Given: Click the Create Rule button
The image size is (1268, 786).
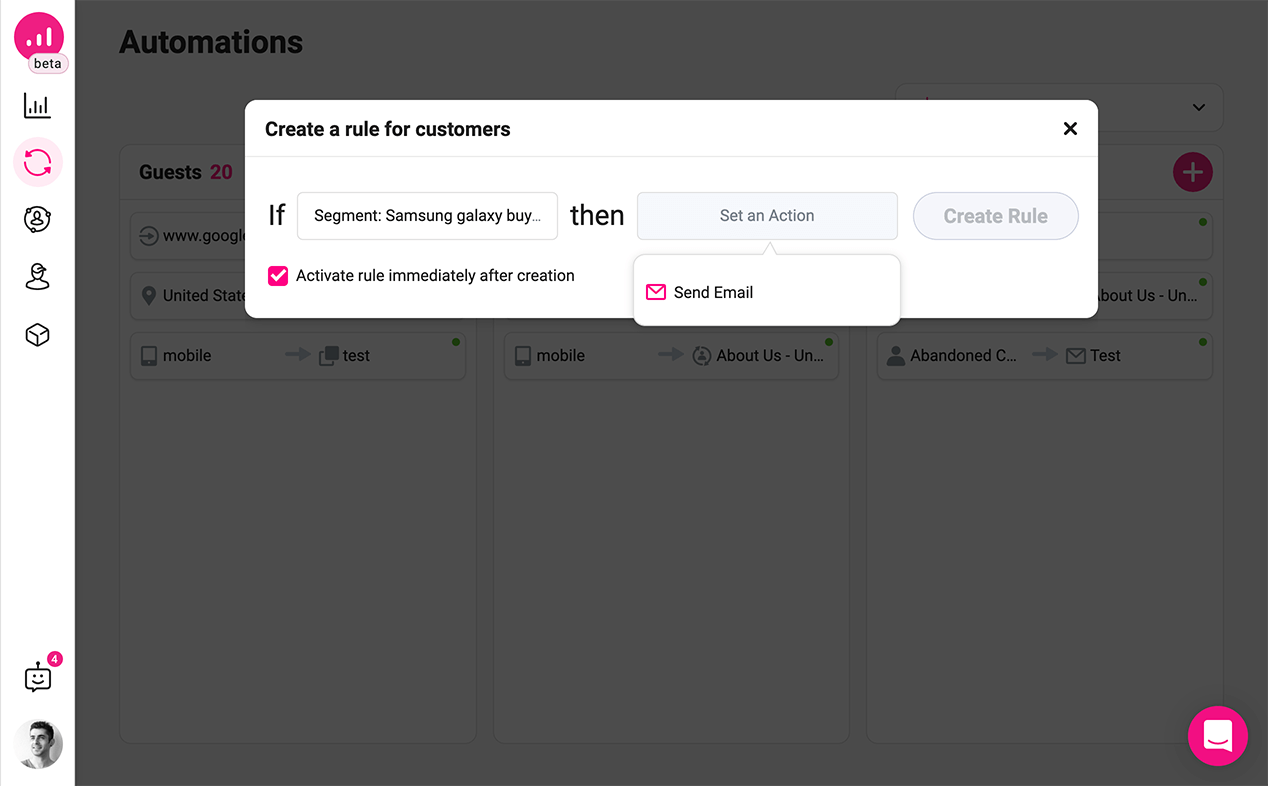Looking at the screenshot, I should [996, 216].
